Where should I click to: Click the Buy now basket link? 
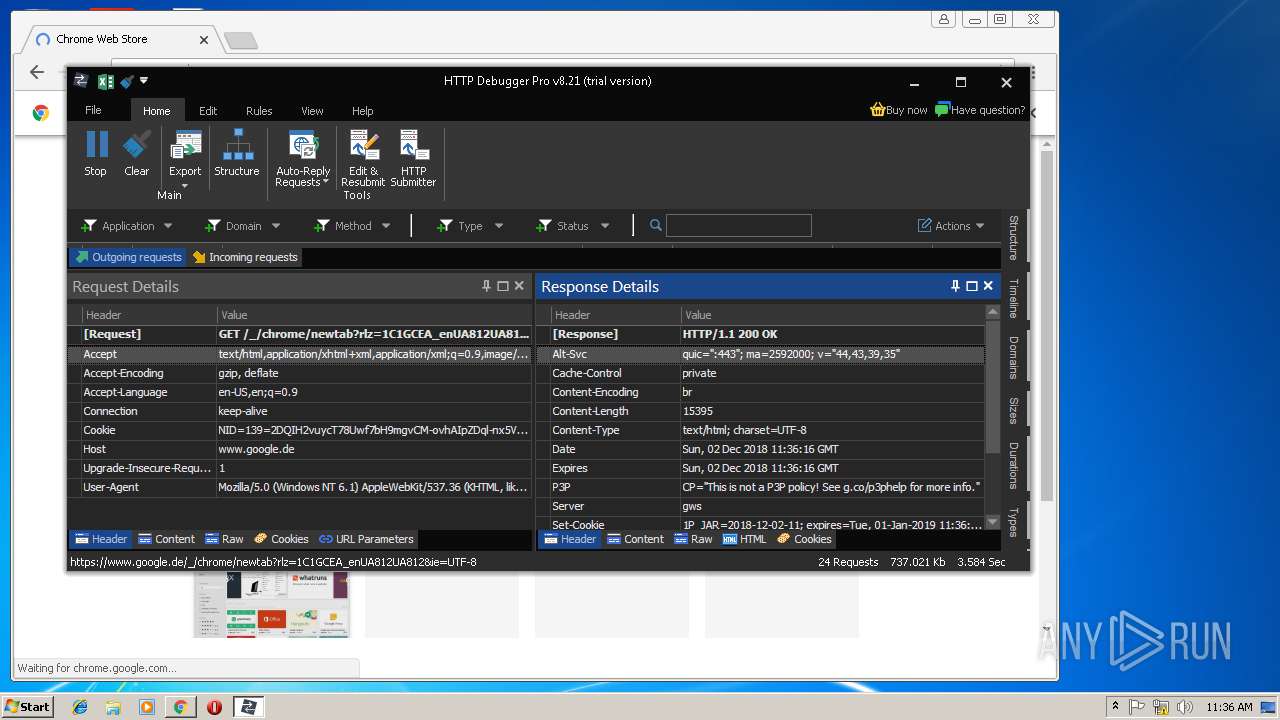(x=899, y=110)
